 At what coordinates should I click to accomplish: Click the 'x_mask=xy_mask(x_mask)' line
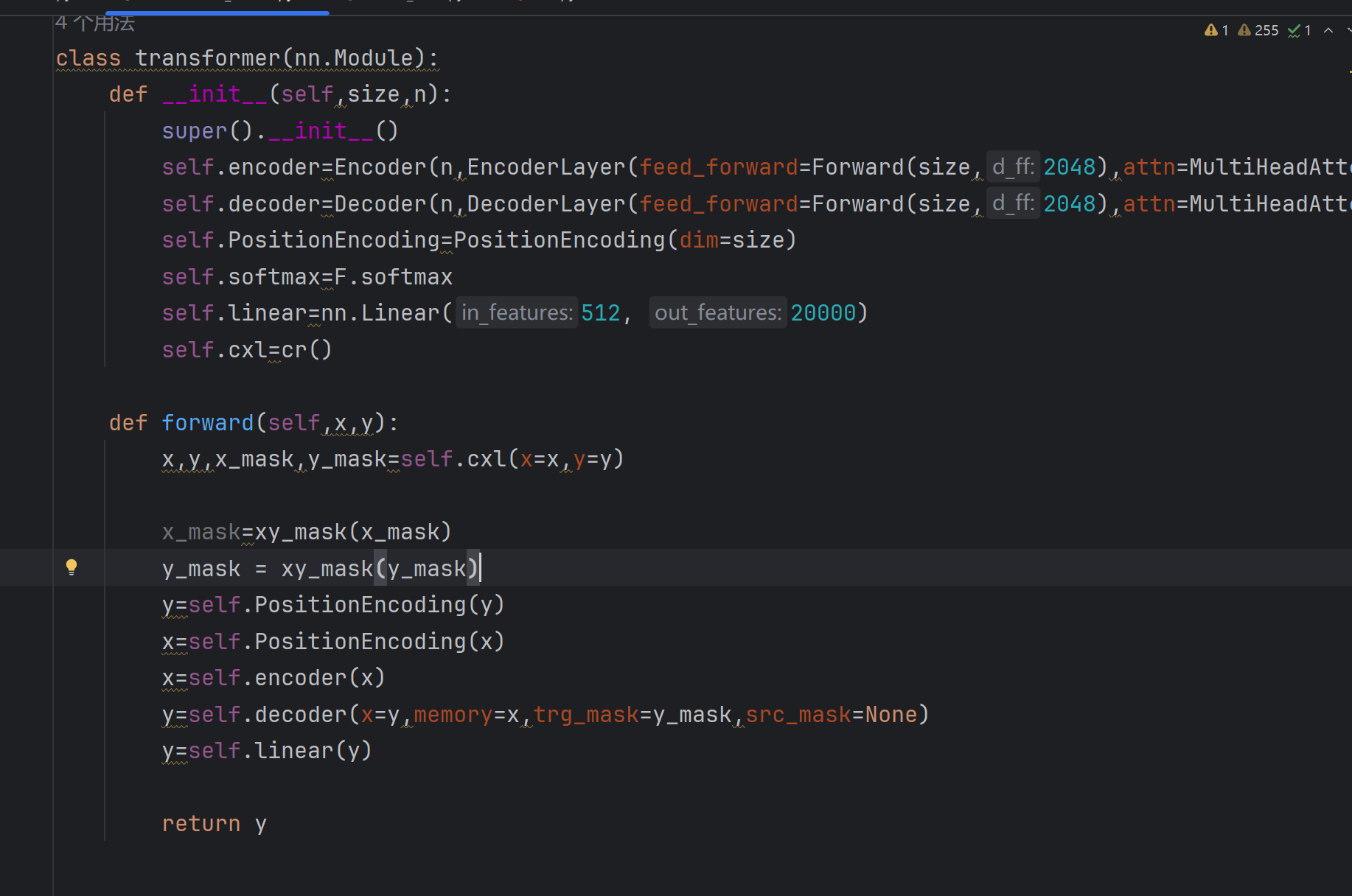(x=307, y=532)
